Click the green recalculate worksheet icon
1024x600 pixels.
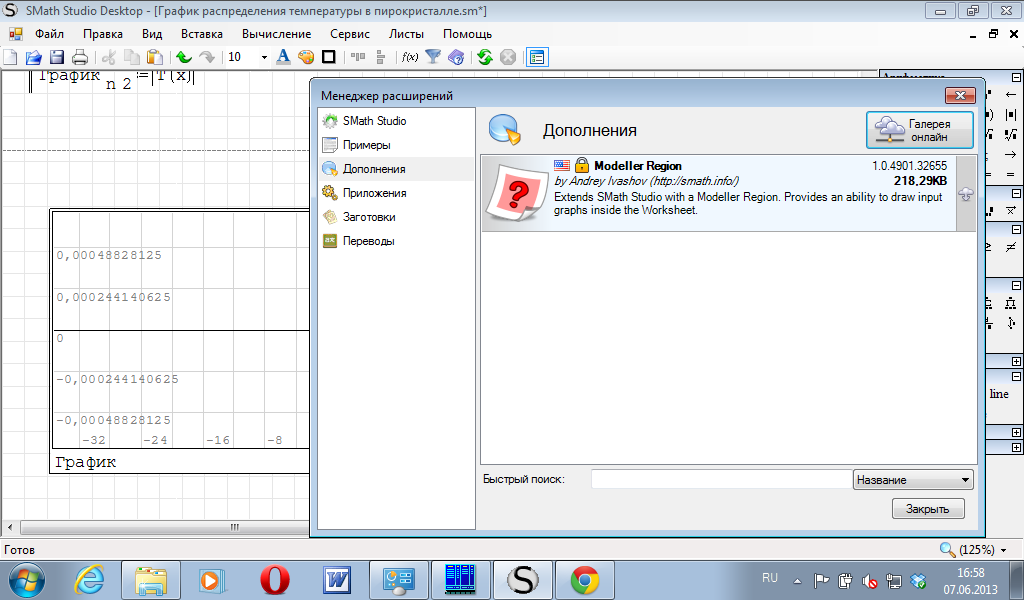[x=485, y=57]
